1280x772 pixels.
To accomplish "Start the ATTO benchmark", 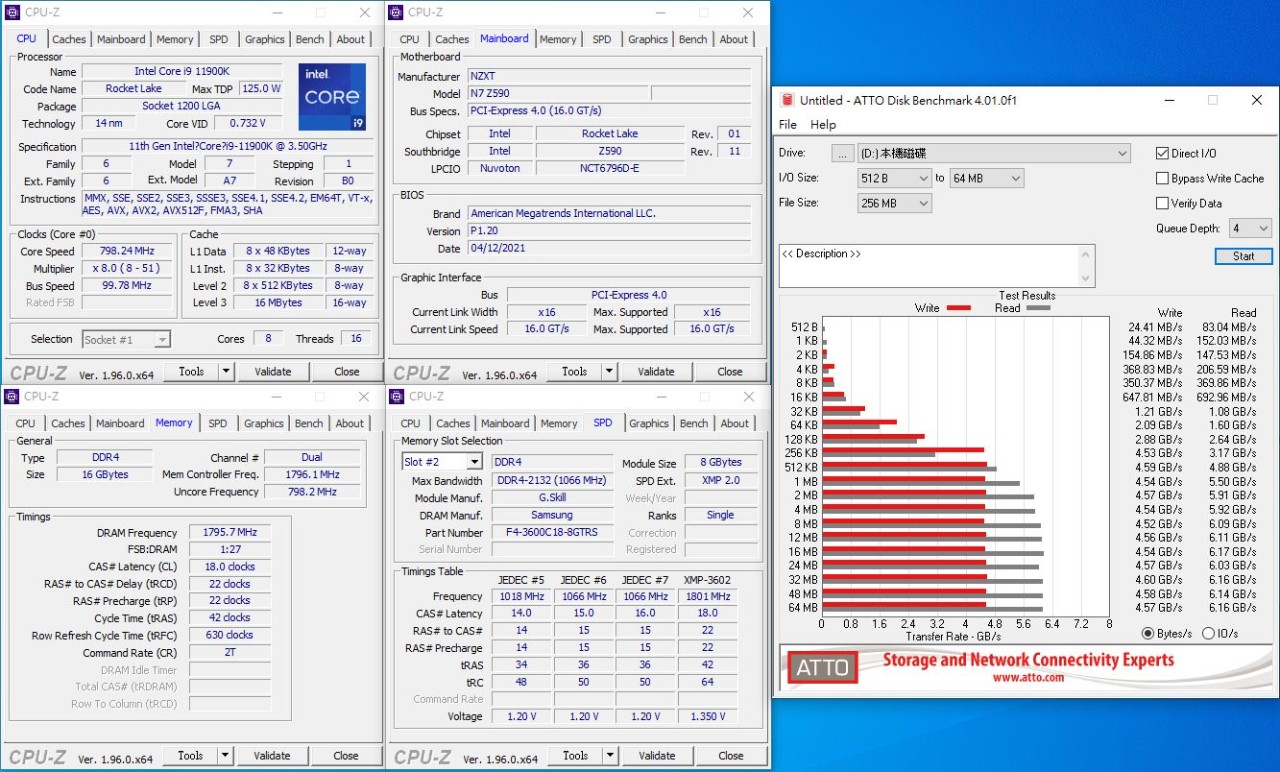I will pyautogui.click(x=1243, y=256).
